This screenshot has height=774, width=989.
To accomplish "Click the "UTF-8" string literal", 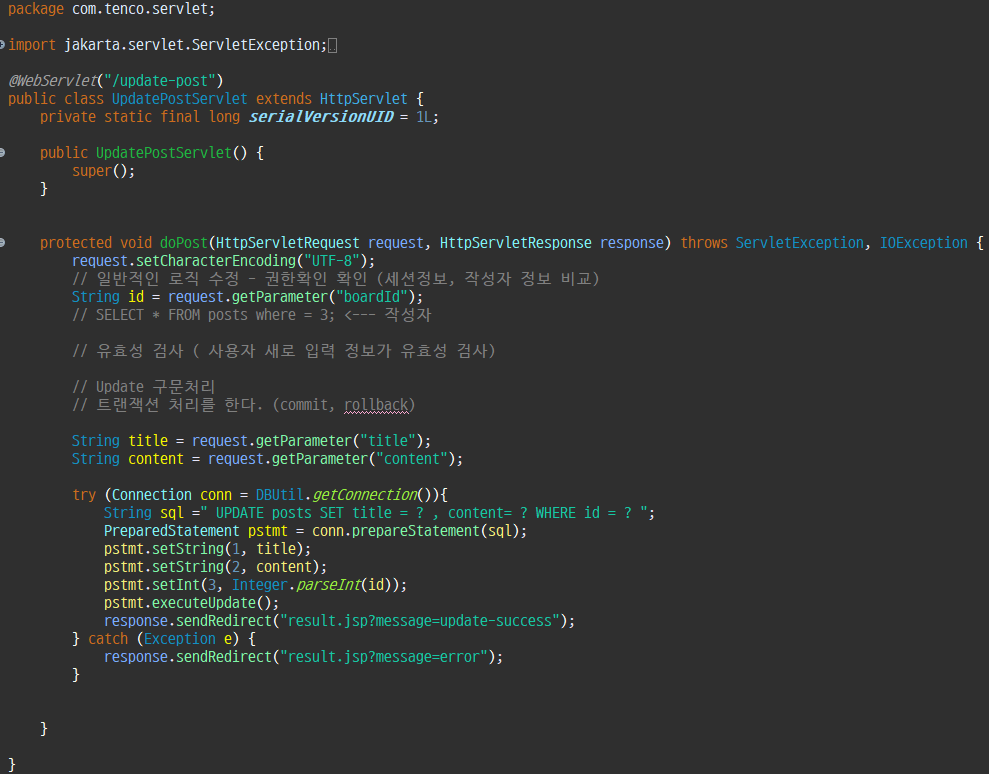I will point(332,261).
